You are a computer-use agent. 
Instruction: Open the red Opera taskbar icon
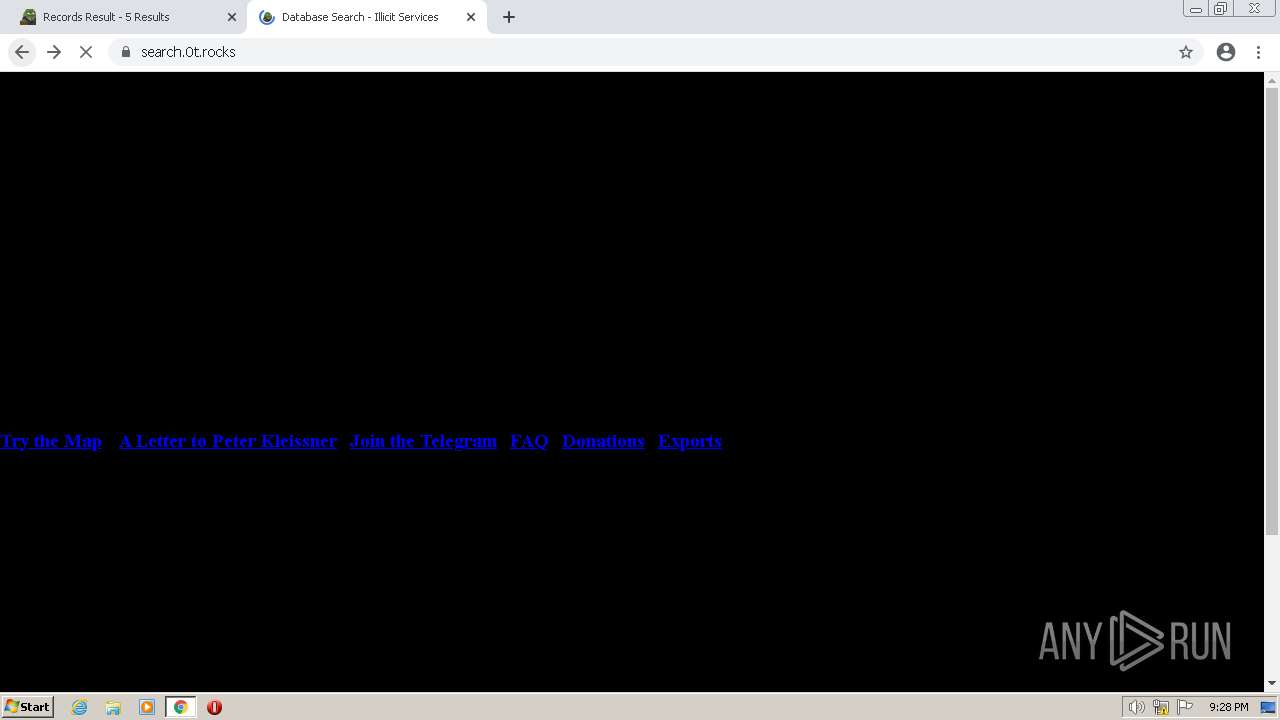coord(214,707)
